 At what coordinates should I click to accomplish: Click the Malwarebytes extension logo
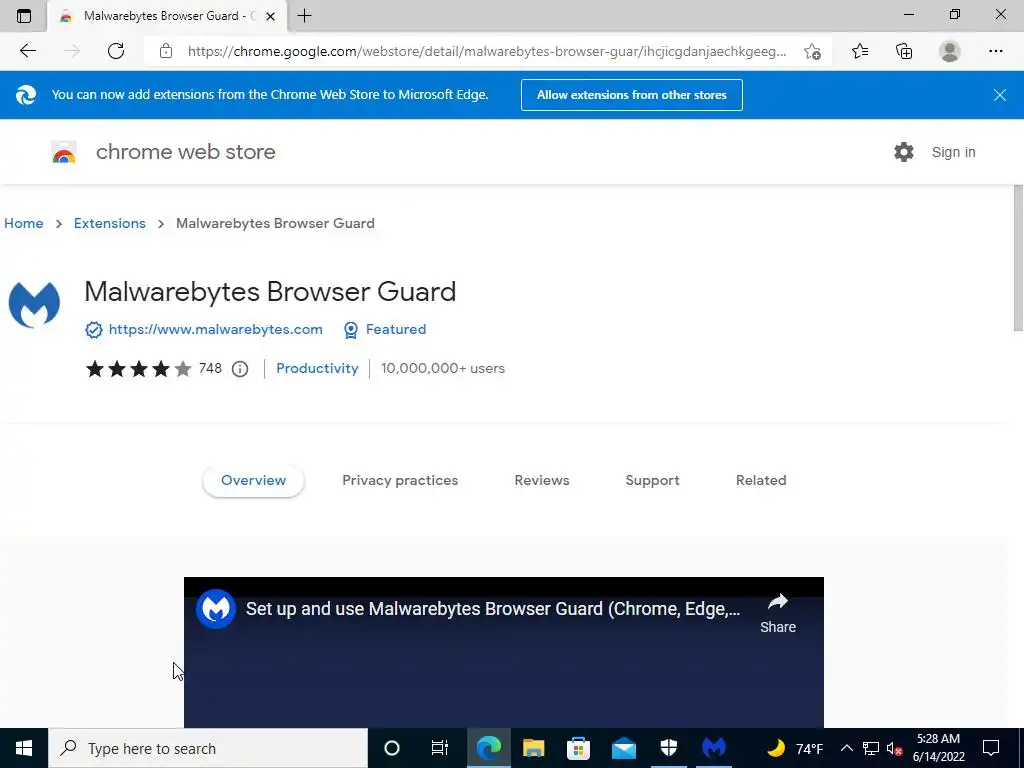point(34,304)
